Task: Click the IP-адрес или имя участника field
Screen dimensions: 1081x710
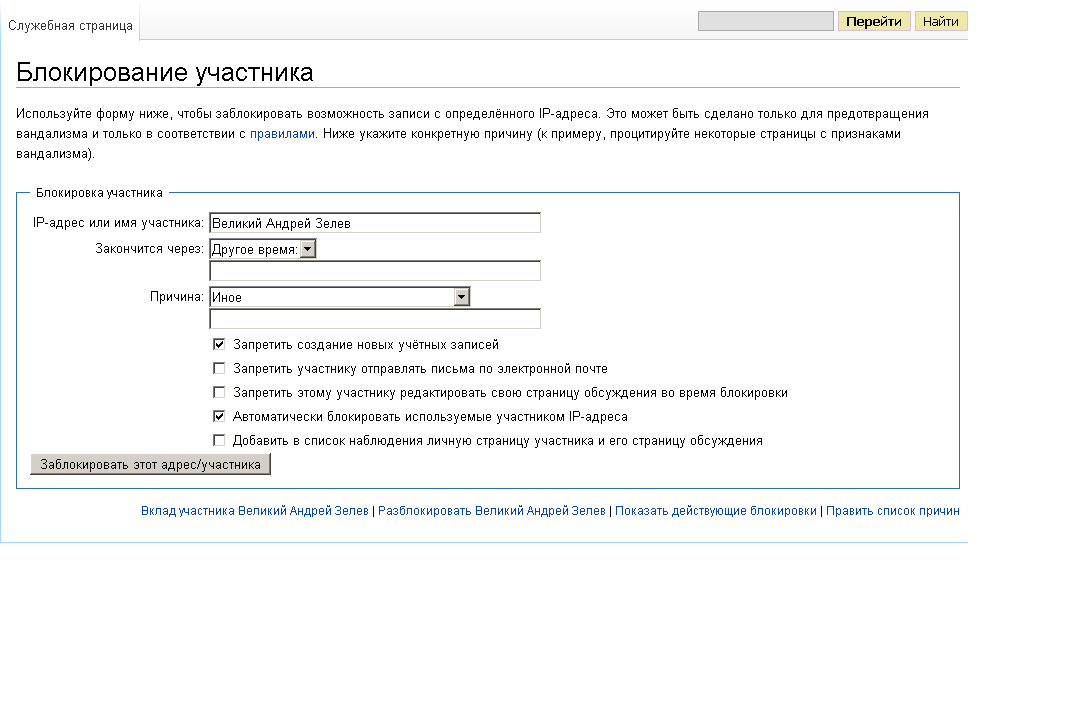Action: [374, 223]
